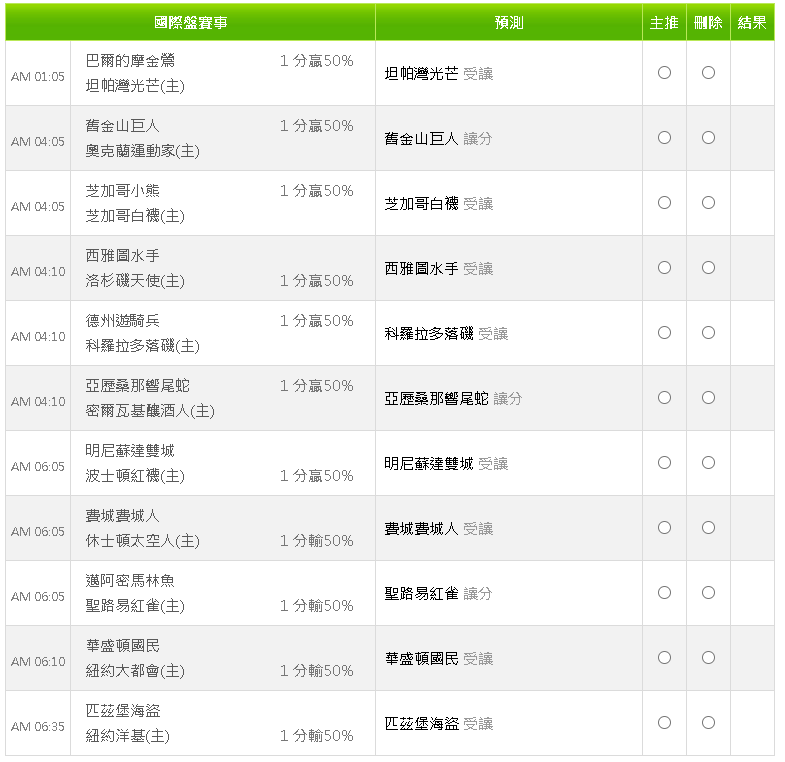This screenshot has height=762, width=785.
Task: Select 刪除 radio for 舊金山巨人 row
Action: pyautogui.click(x=708, y=138)
